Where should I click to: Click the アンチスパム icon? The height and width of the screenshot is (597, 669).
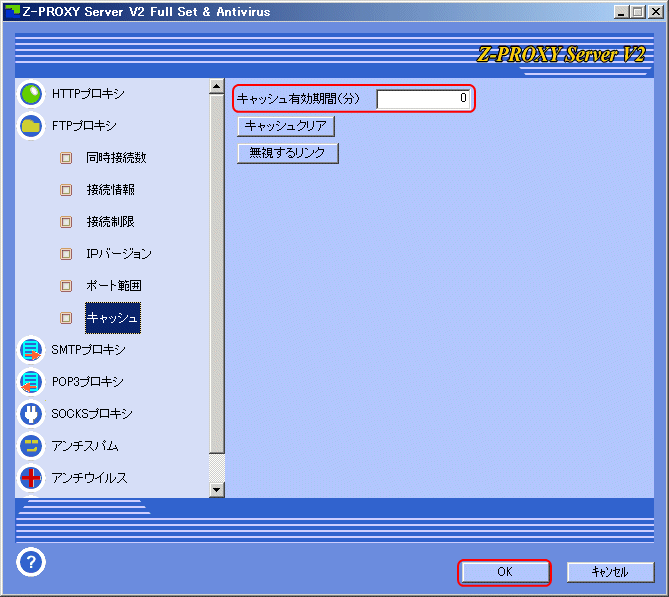pyautogui.click(x=31, y=446)
